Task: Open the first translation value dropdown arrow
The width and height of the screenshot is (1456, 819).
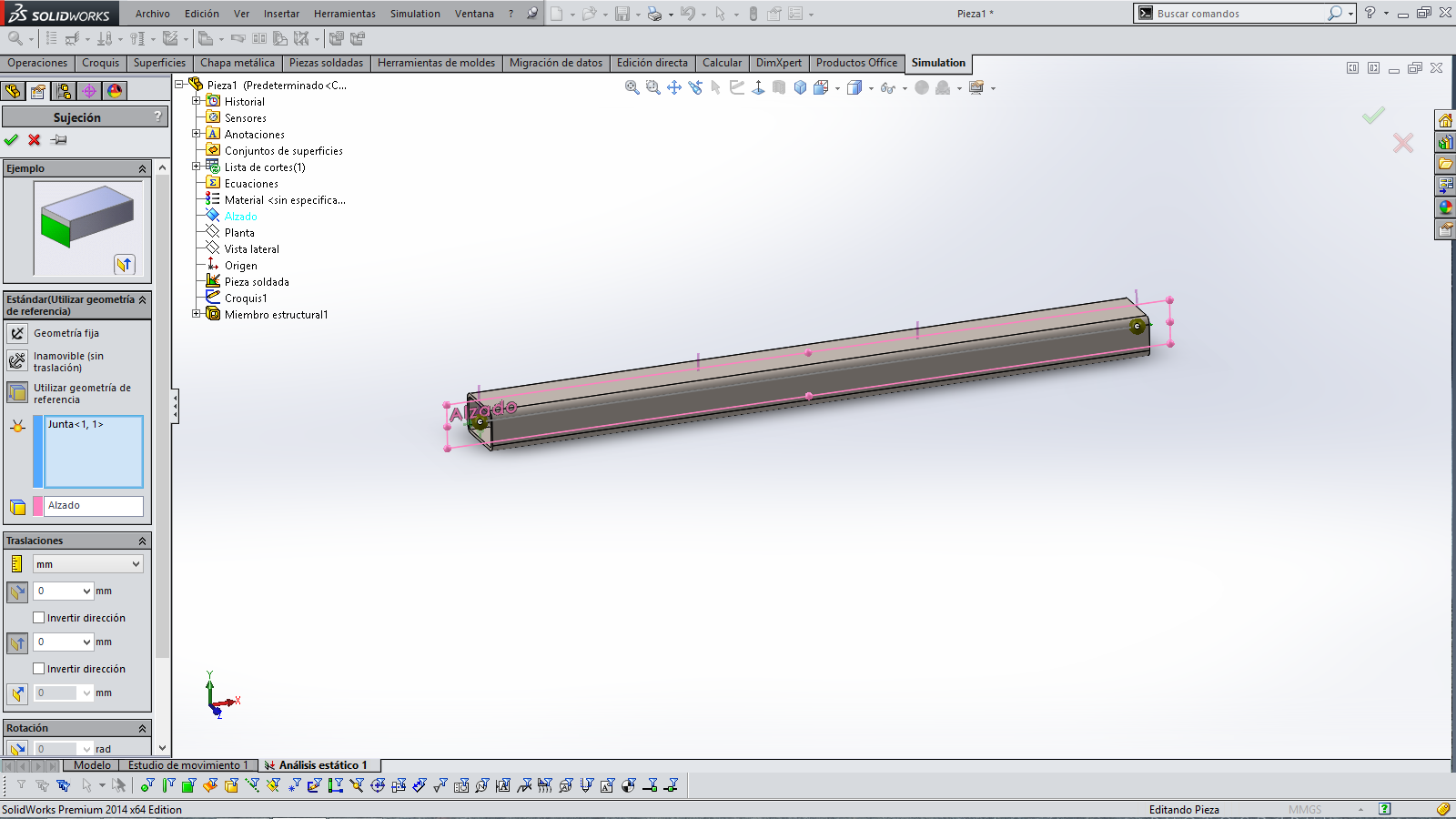Action: click(x=86, y=591)
